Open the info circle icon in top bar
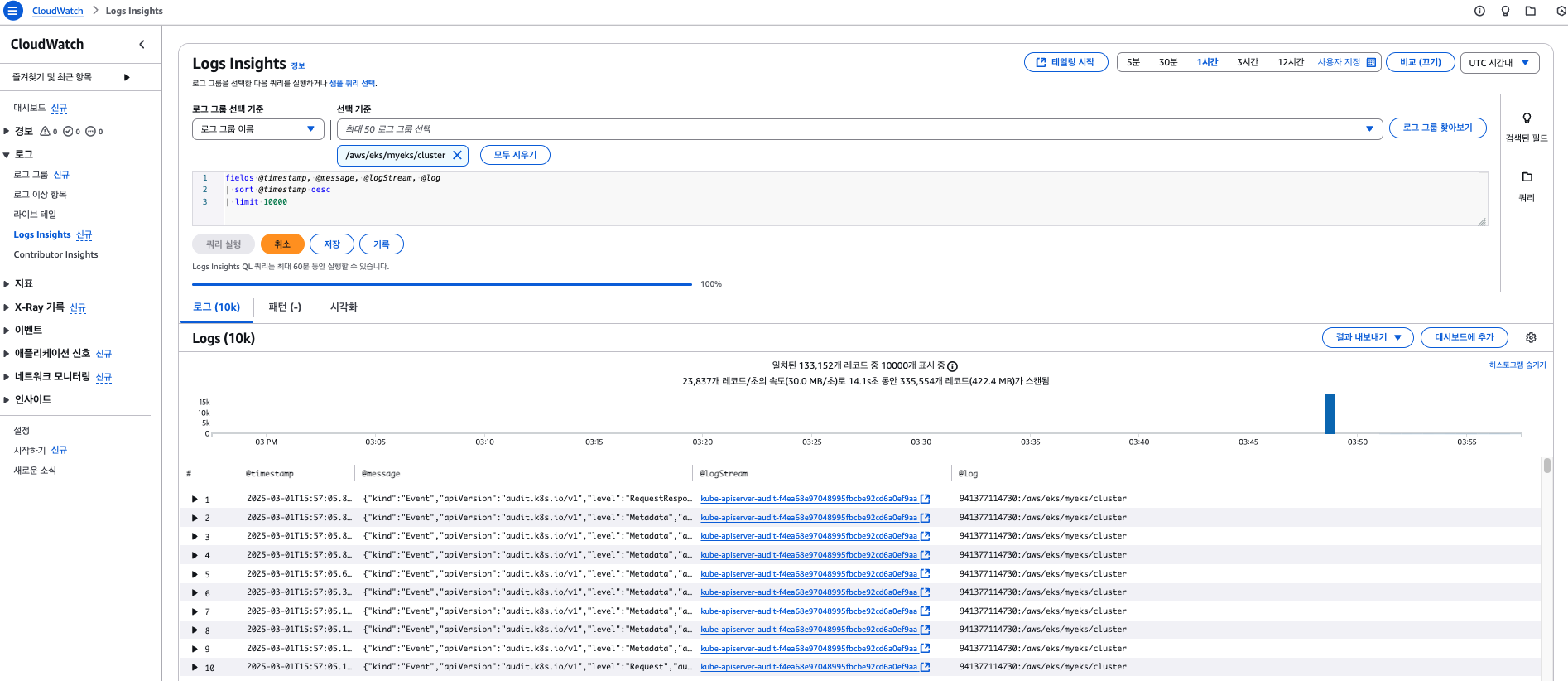 1479,11
